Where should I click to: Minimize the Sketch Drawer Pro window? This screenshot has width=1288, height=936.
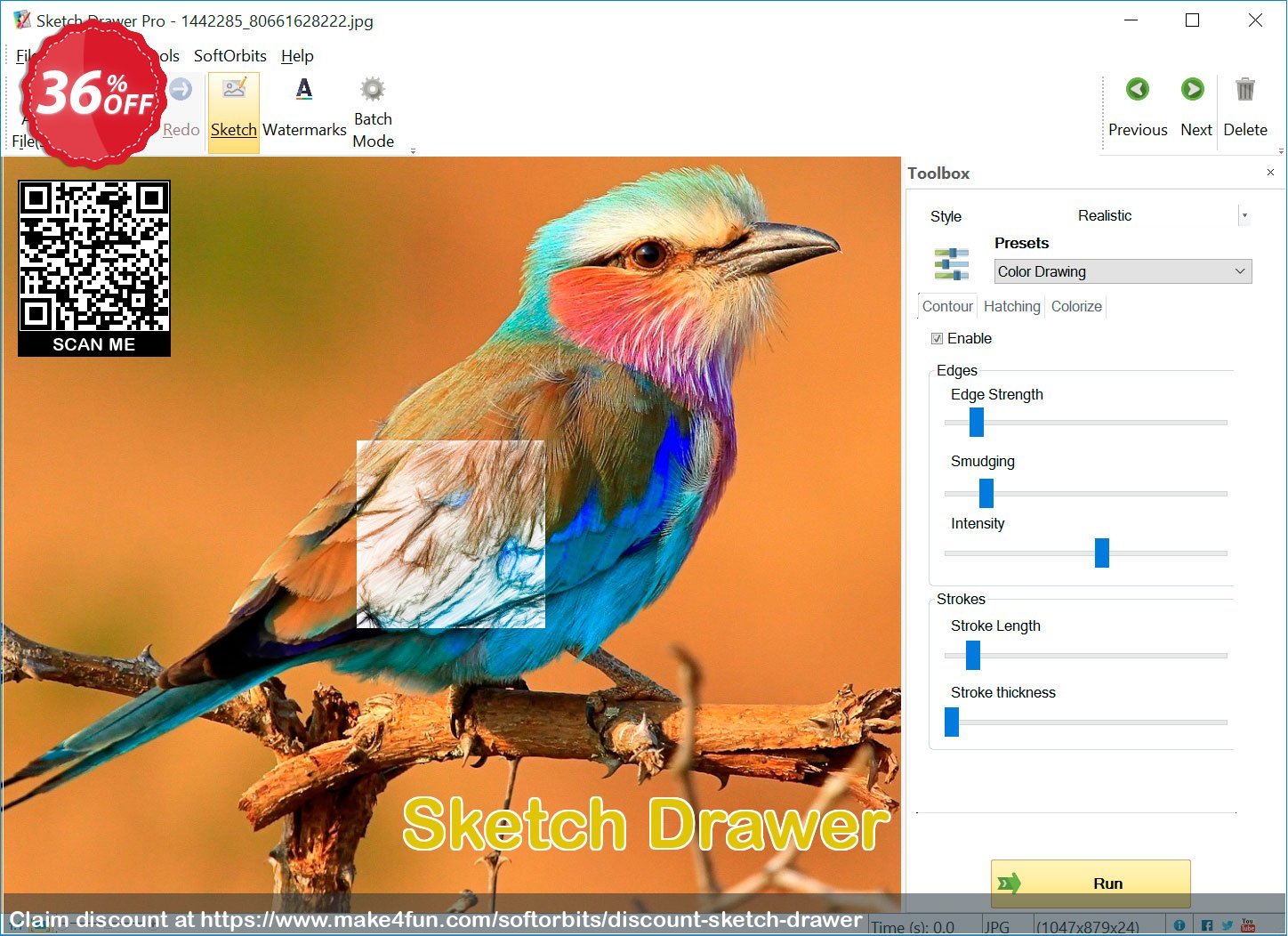pos(1131,20)
